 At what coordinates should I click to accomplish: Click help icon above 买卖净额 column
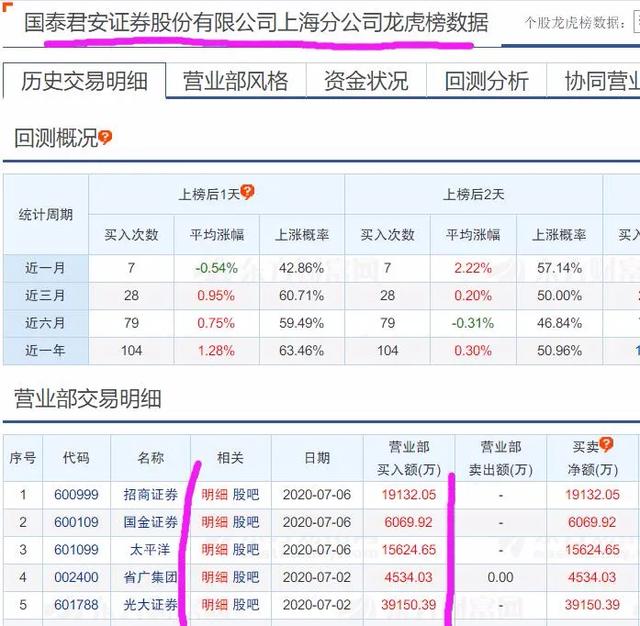606,444
